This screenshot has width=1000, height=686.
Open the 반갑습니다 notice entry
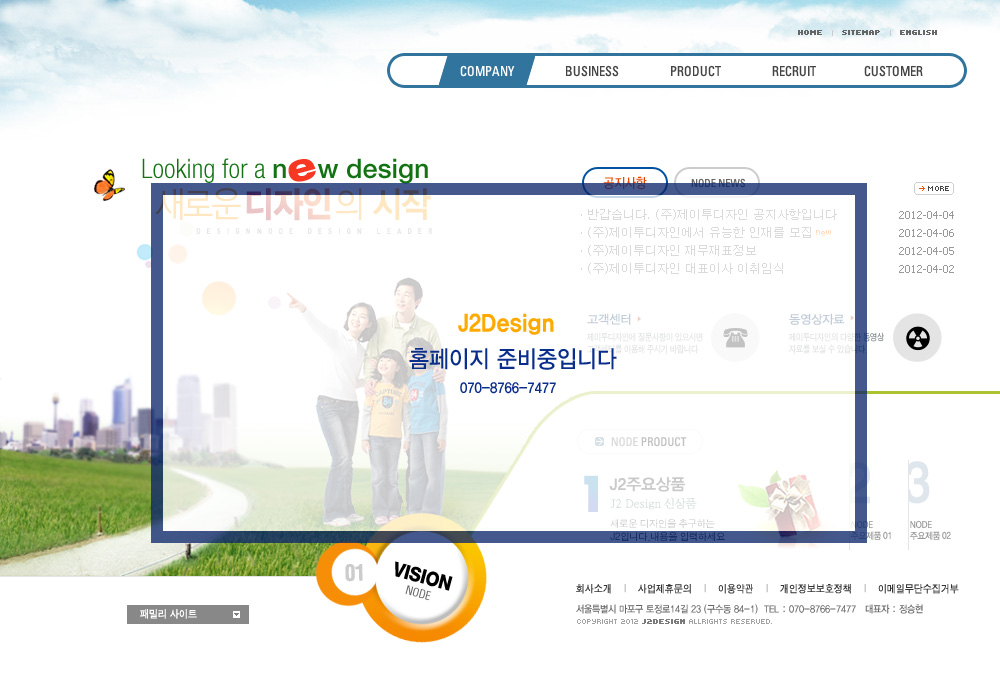click(x=712, y=214)
